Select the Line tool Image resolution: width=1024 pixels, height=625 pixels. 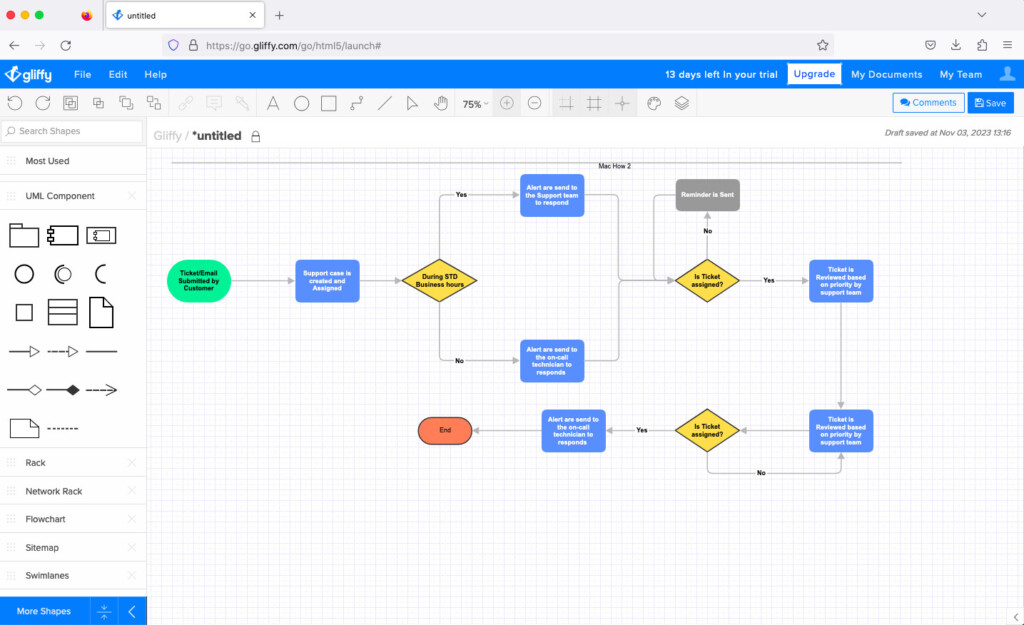point(385,103)
